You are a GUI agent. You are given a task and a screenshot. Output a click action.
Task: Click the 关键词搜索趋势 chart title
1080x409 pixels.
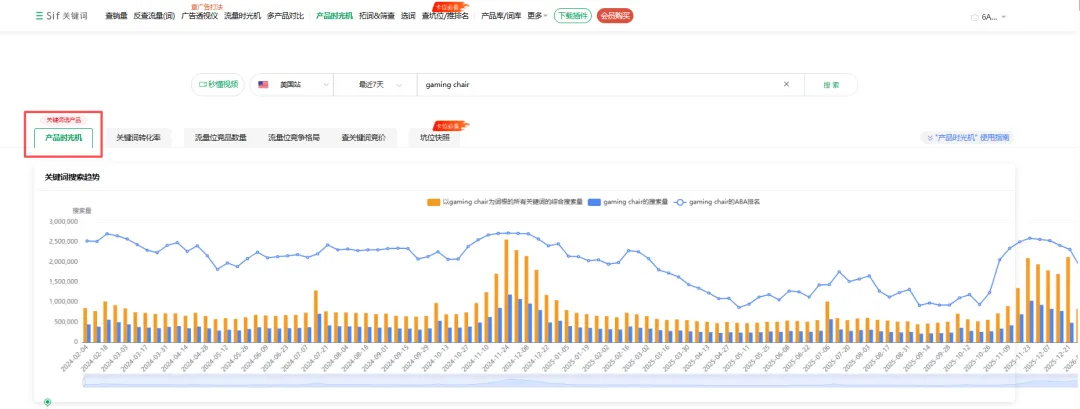(72, 177)
